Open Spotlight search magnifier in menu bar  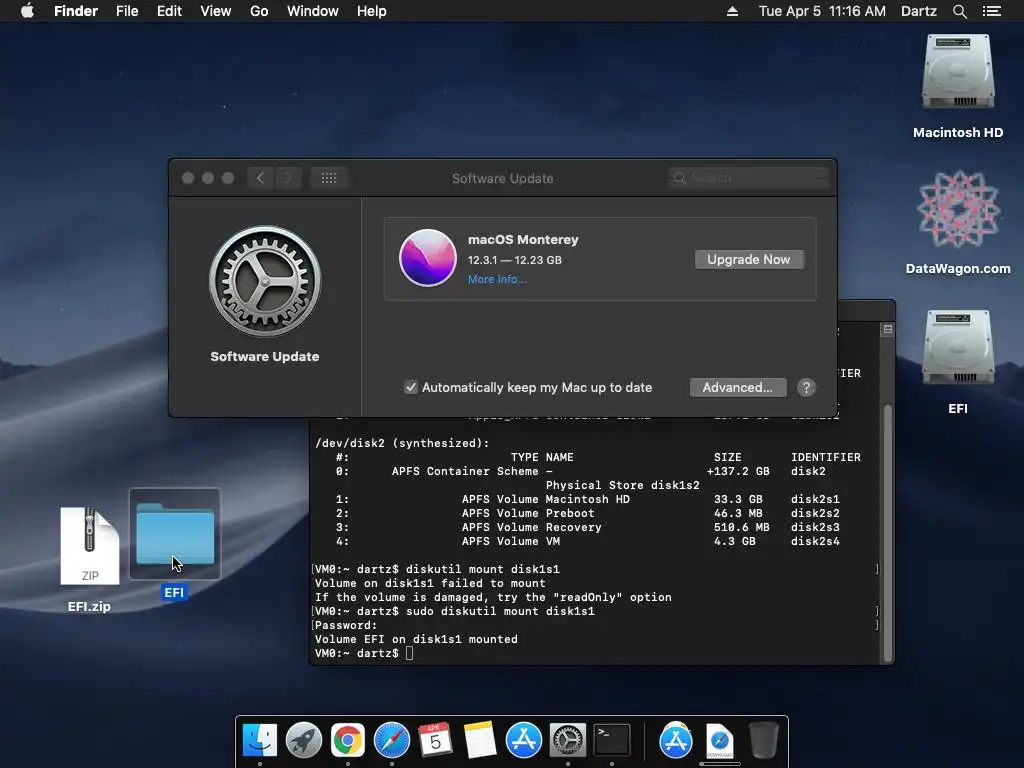coord(959,11)
